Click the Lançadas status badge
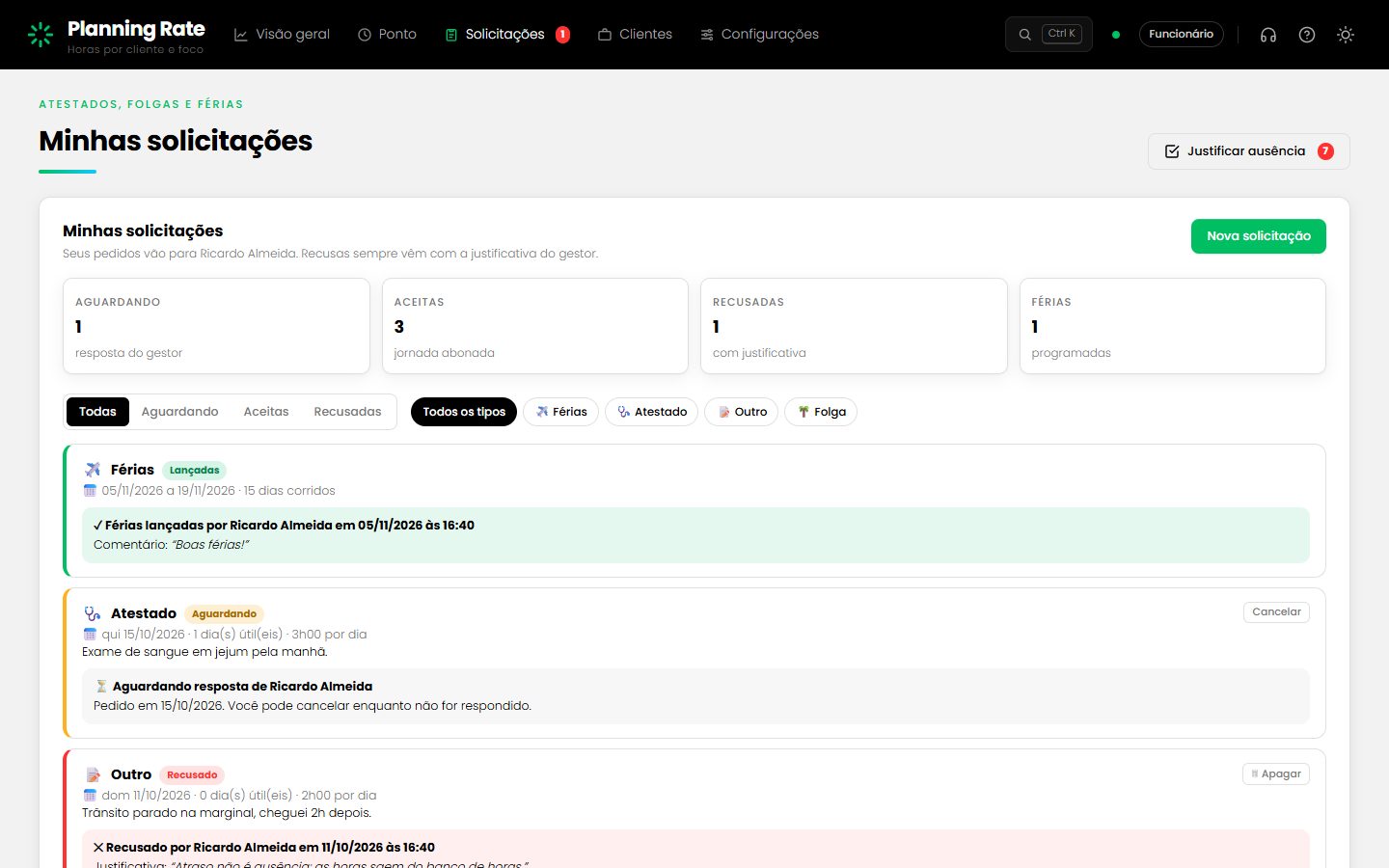 194,471
